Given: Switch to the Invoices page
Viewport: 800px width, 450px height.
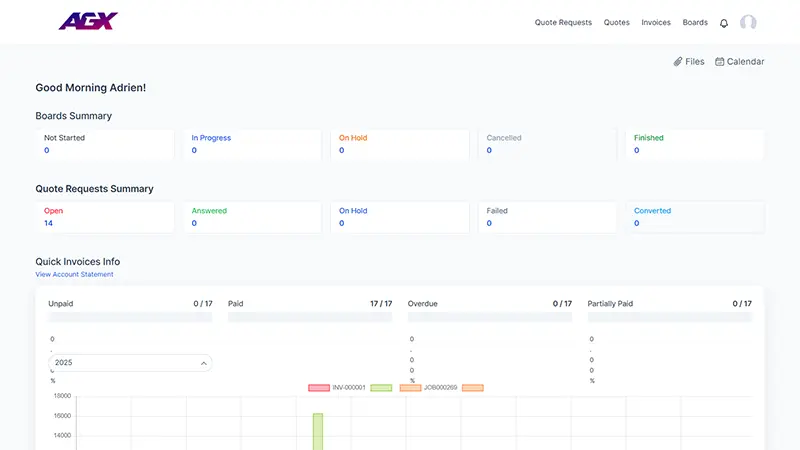Looking at the screenshot, I should click(x=656, y=22).
